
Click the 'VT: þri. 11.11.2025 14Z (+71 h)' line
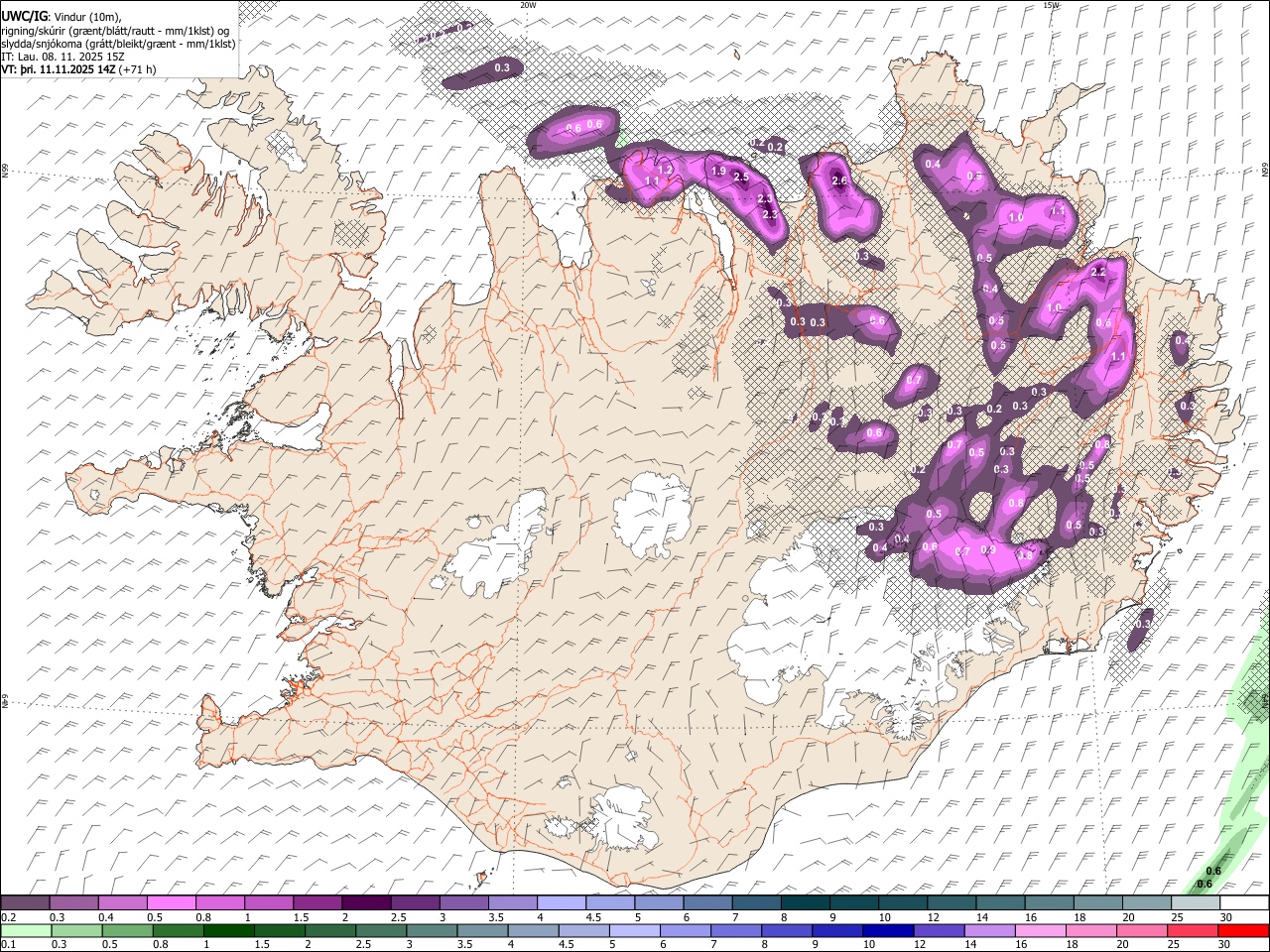coord(78,69)
